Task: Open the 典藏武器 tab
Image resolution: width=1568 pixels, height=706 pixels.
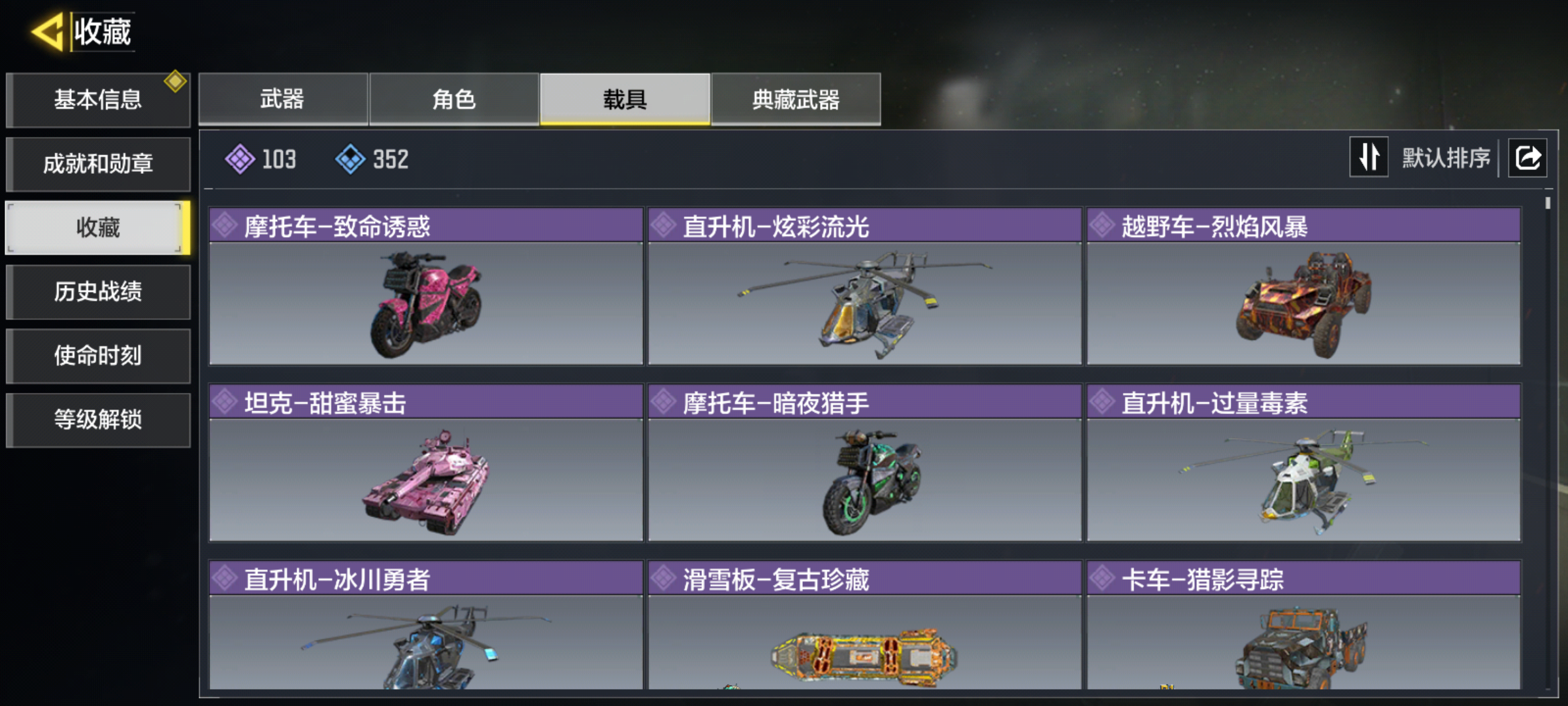Action: [x=796, y=99]
